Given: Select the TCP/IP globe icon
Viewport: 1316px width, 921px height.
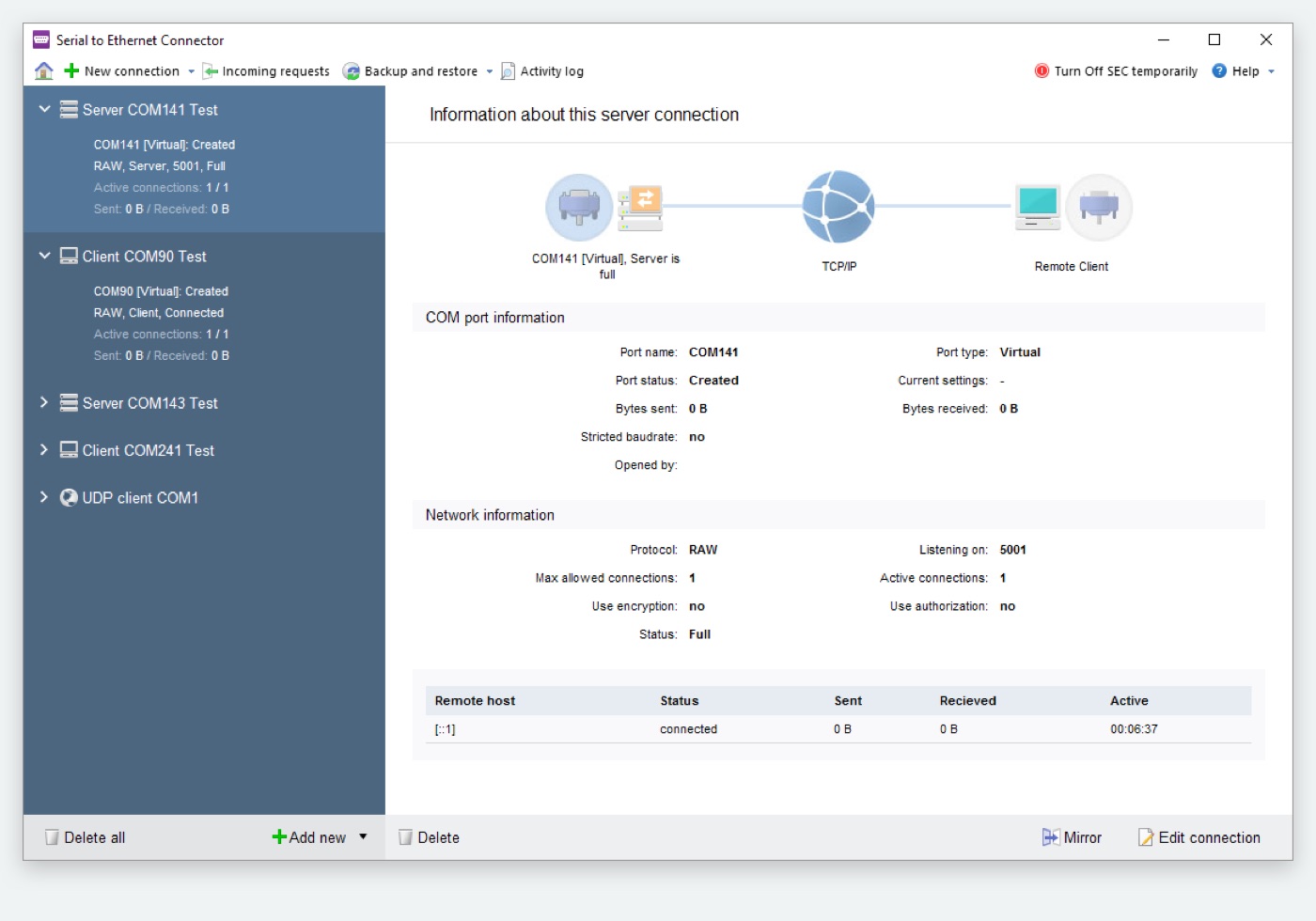Looking at the screenshot, I should point(838,207).
